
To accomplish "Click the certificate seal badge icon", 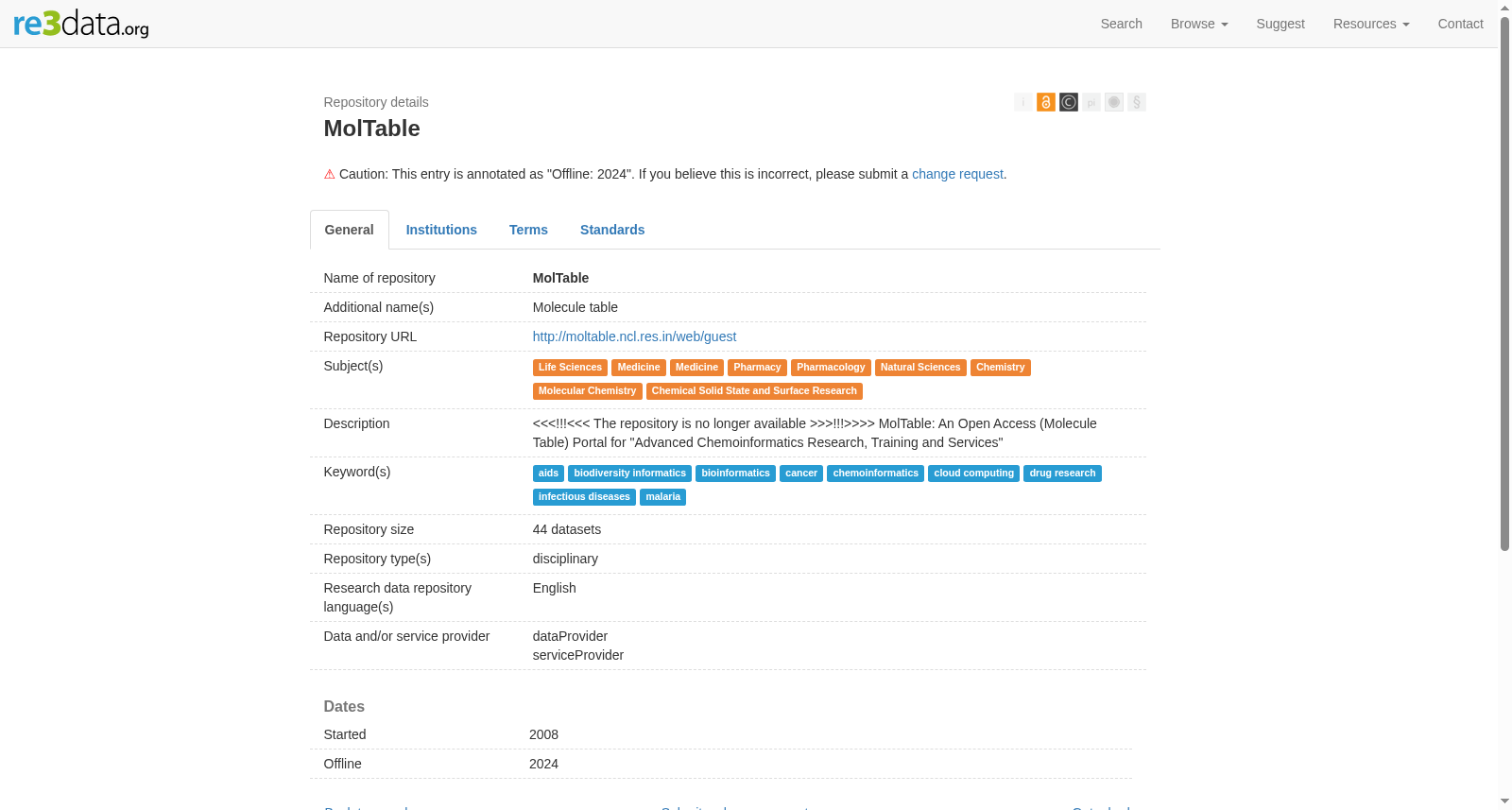I will click(1114, 102).
